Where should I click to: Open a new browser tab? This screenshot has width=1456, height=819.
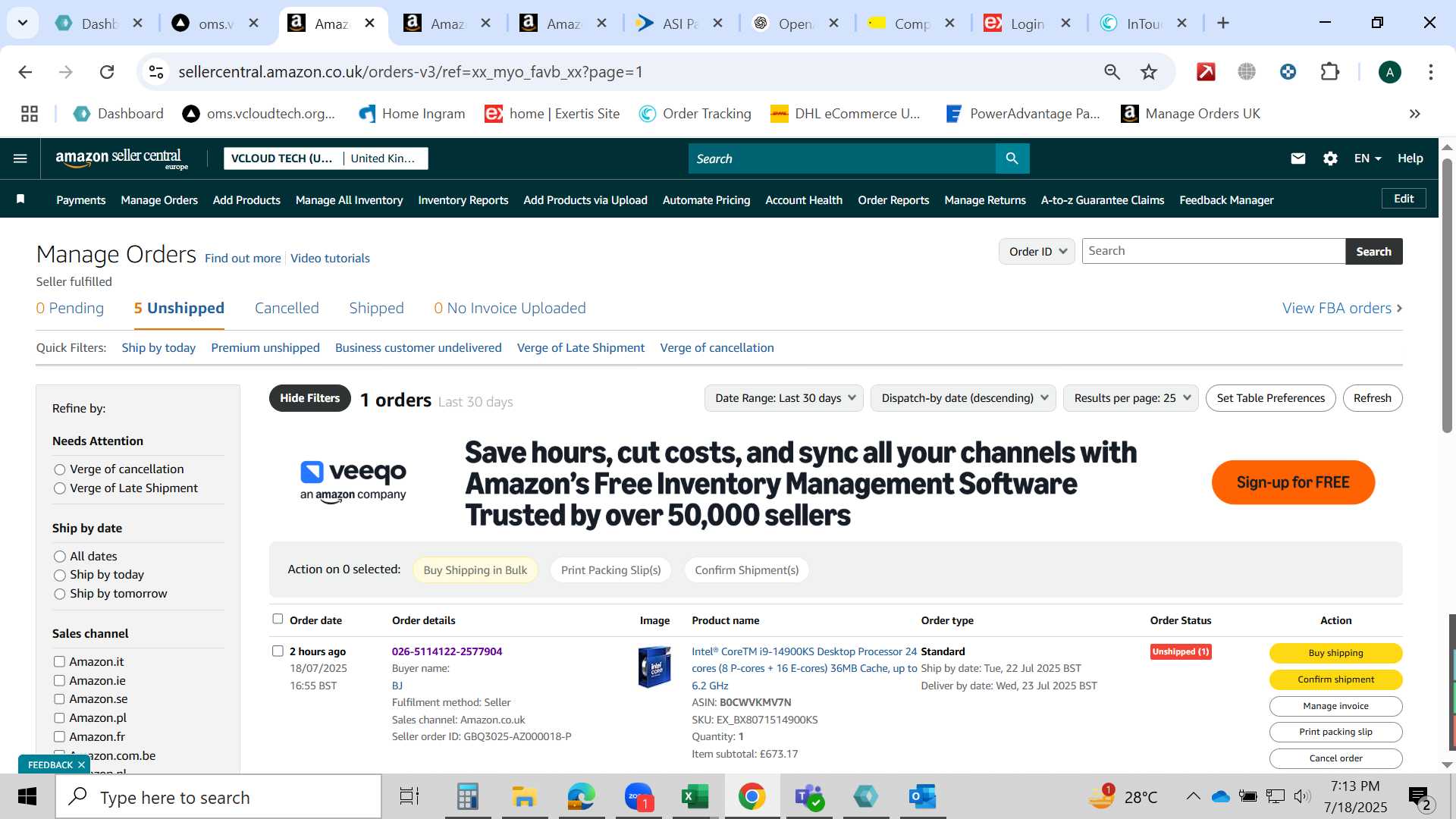tap(1222, 24)
